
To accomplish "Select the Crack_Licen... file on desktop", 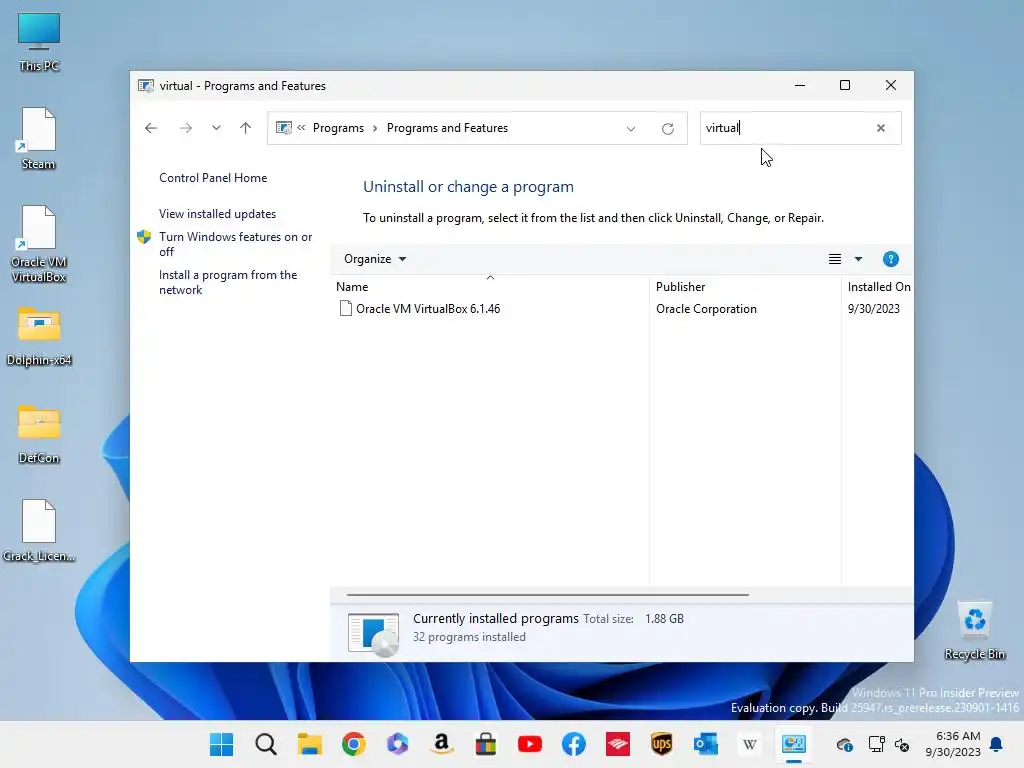I will 39,531.
